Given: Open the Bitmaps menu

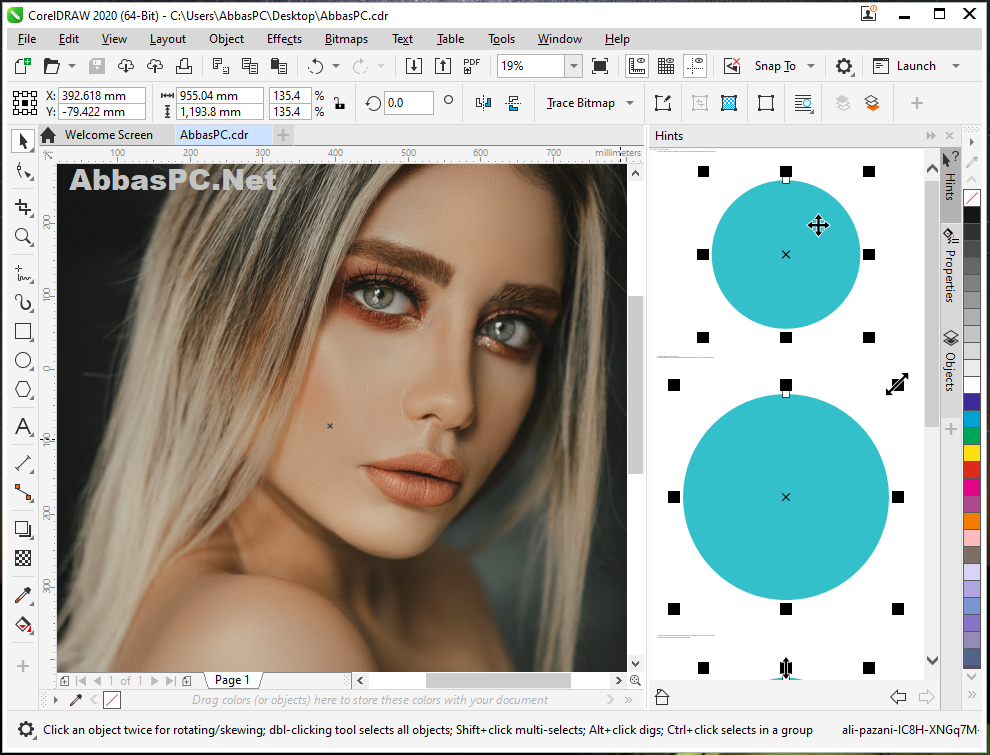Looking at the screenshot, I should [346, 39].
